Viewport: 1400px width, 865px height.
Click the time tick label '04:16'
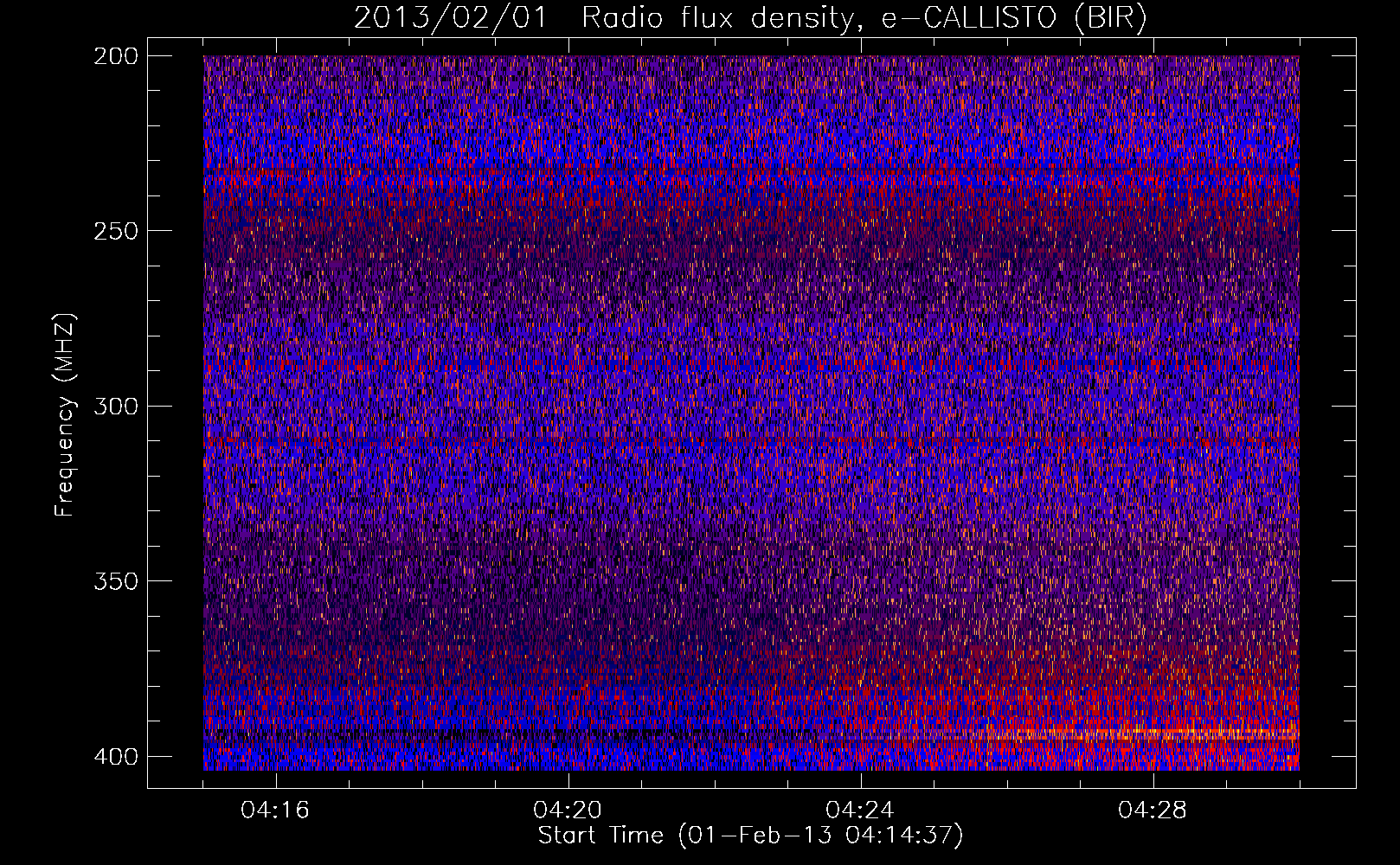pos(275,811)
